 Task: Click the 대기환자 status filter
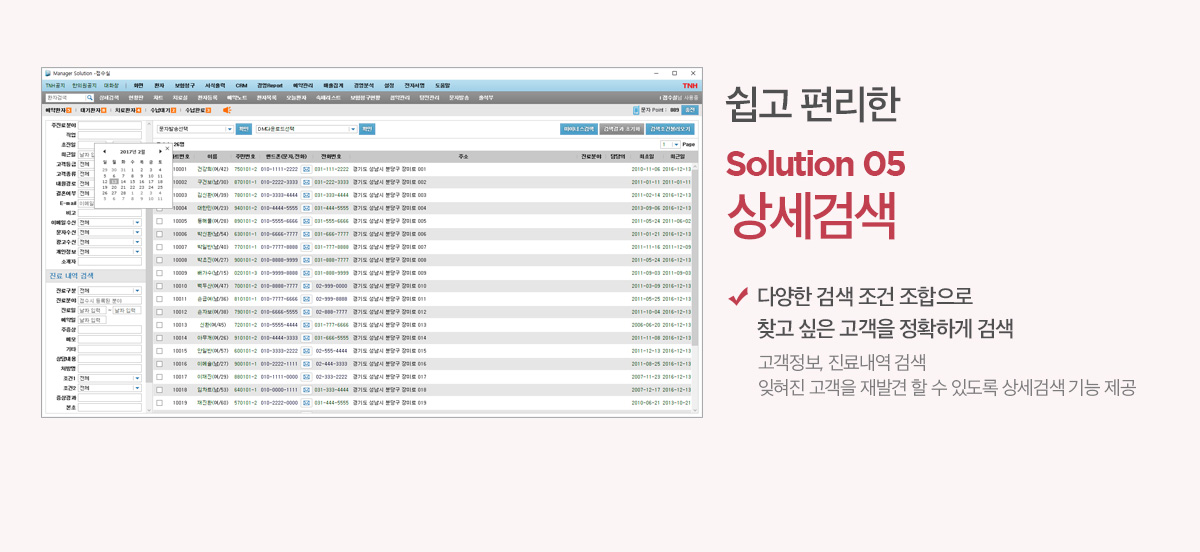click(92, 110)
